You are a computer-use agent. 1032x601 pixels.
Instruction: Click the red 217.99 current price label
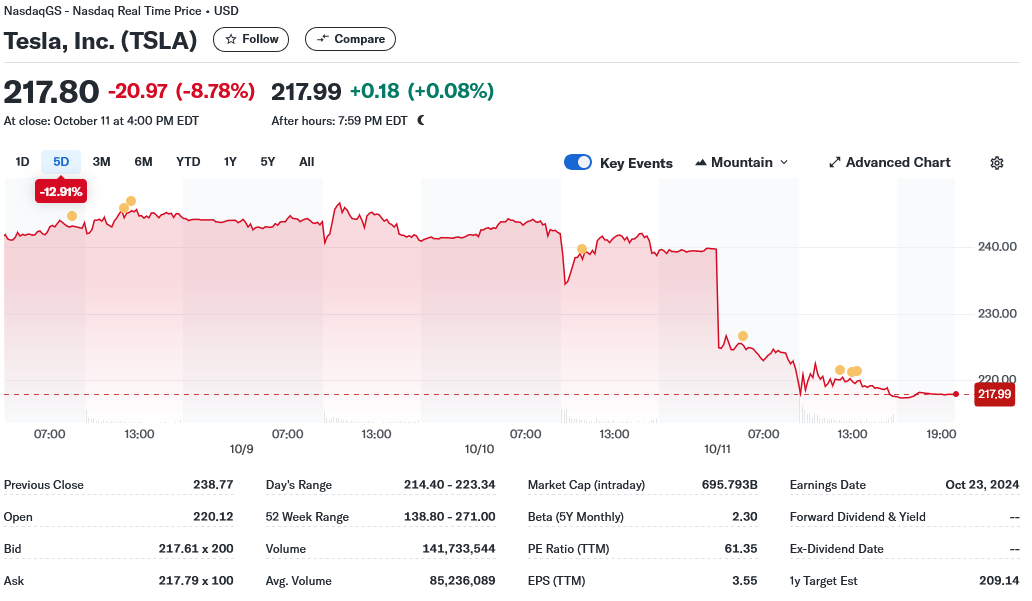tap(994, 394)
